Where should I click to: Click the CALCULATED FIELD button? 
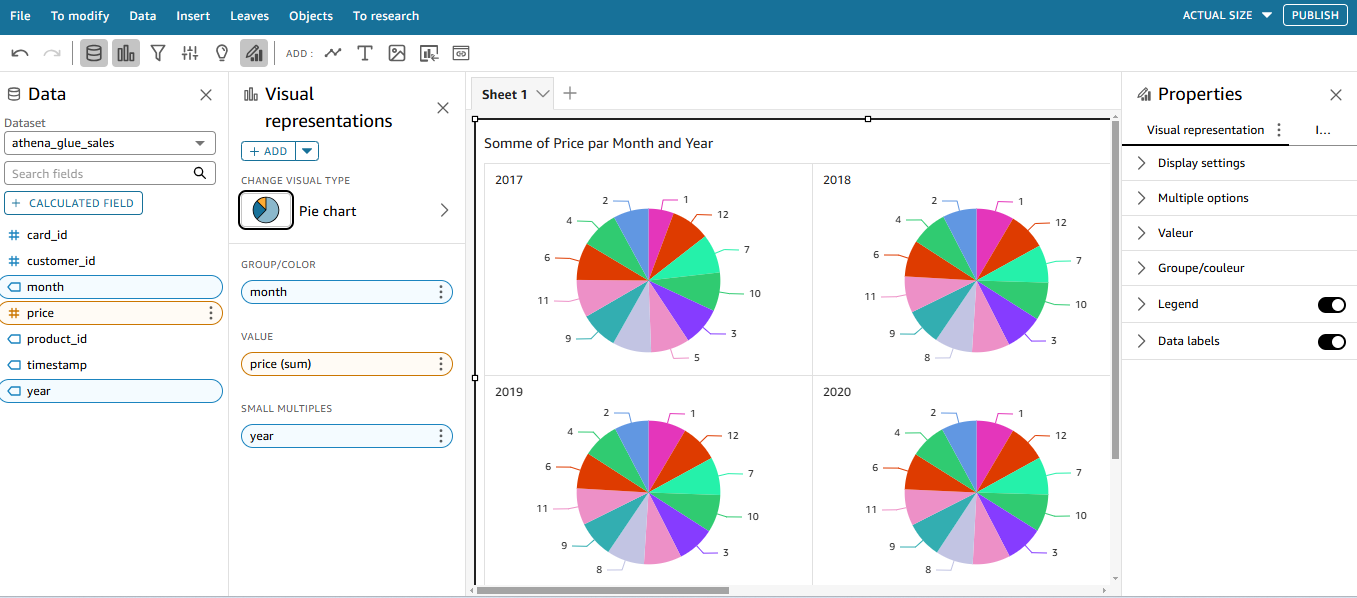point(74,203)
